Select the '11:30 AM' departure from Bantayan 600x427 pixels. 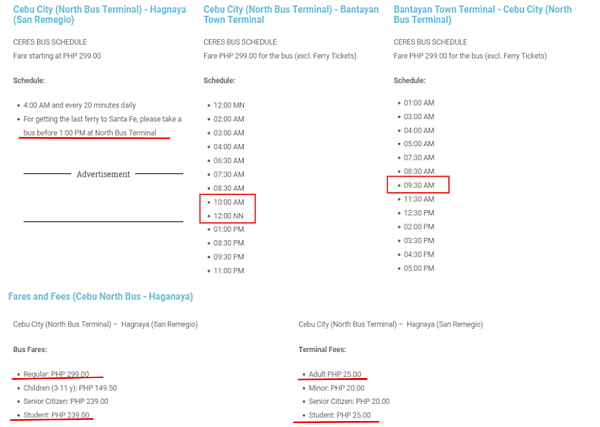tap(419, 199)
